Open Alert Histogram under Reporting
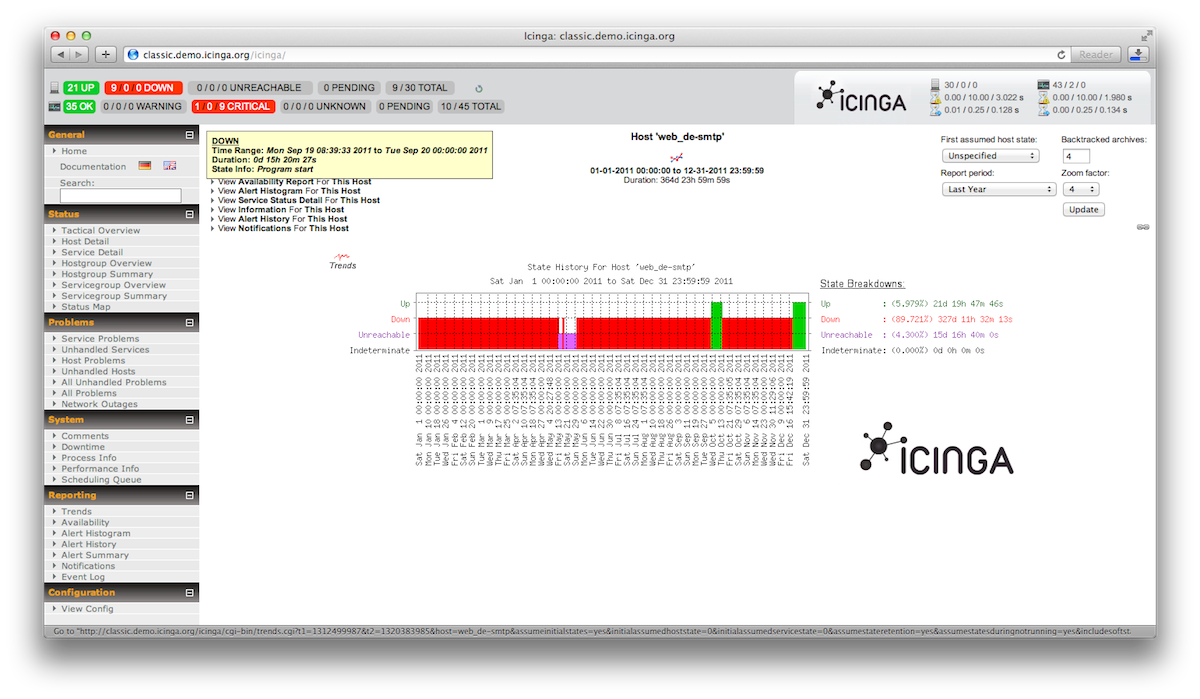Viewport: 1200px width, 699px height. coord(95,533)
